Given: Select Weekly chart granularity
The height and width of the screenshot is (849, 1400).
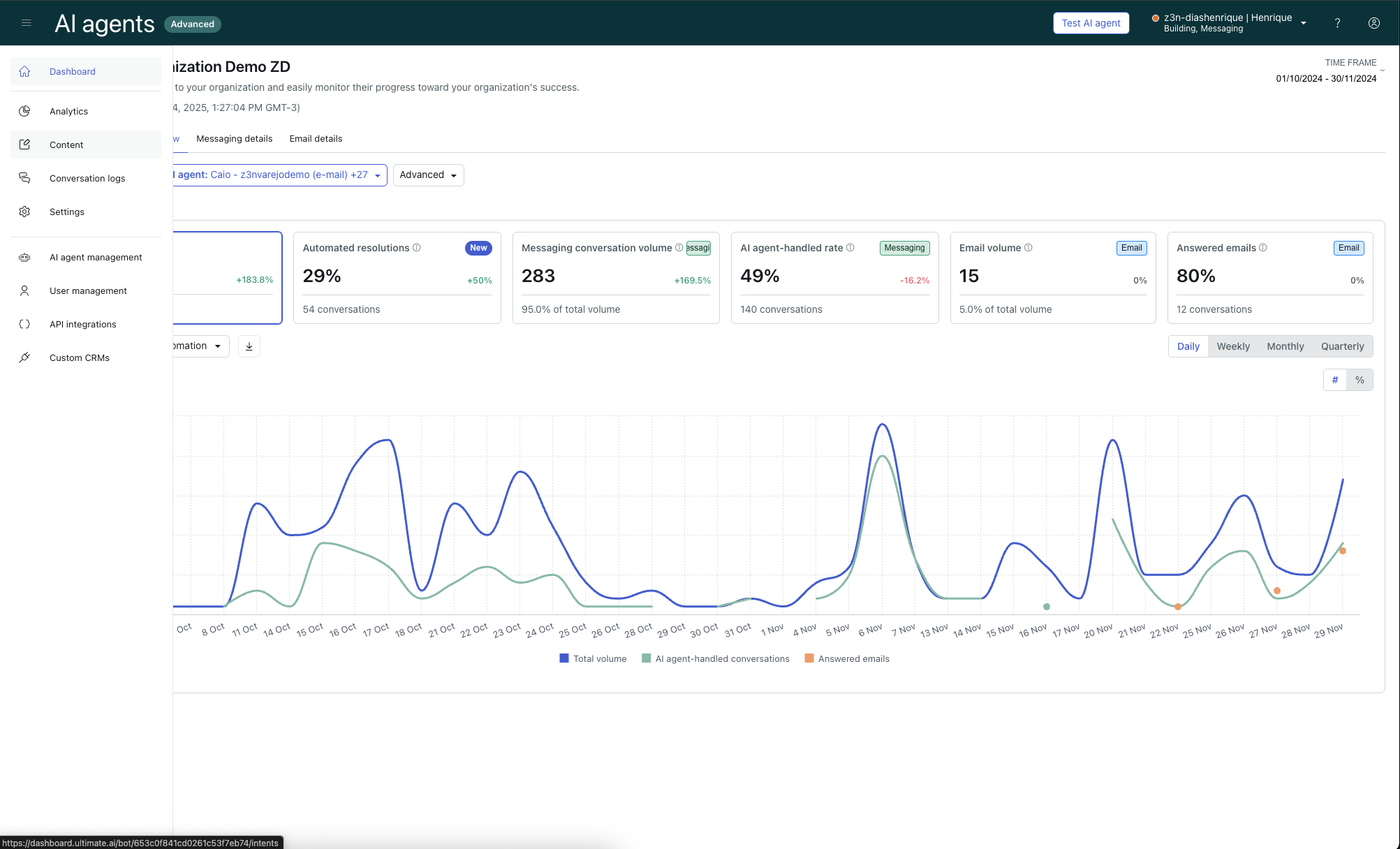Looking at the screenshot, I should [1233, 346].
